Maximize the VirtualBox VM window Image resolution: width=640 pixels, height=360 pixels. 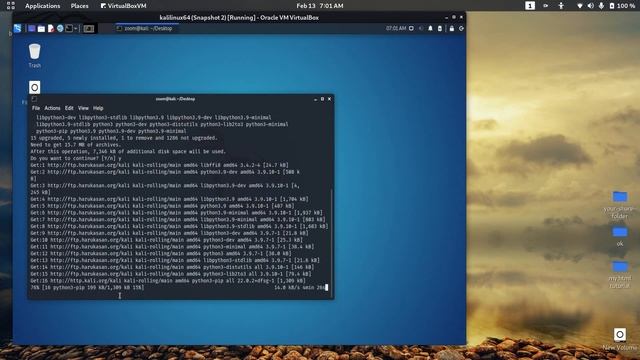coord(453,18)
